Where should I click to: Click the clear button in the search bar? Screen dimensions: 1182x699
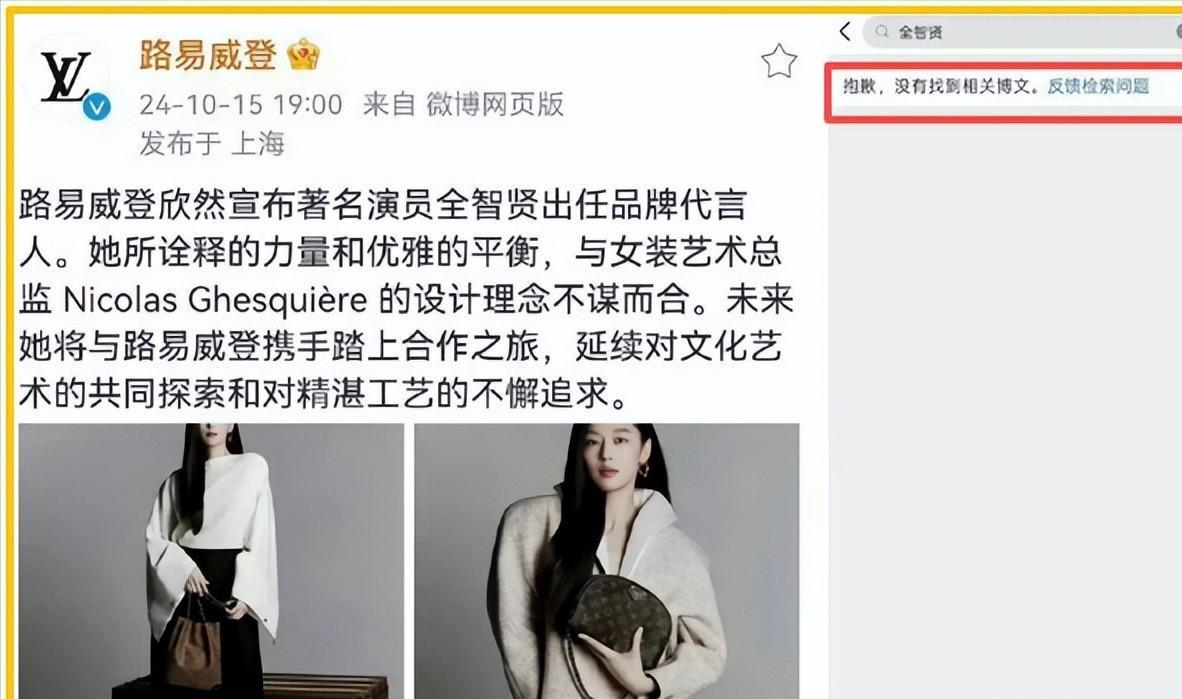(x=1177, y=32)
